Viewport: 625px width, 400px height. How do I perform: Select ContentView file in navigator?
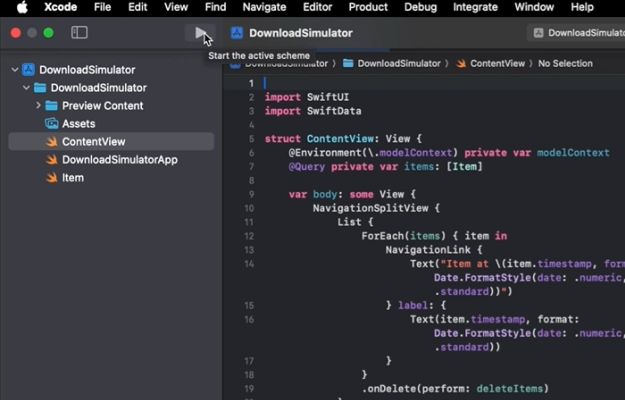[111, 141]
